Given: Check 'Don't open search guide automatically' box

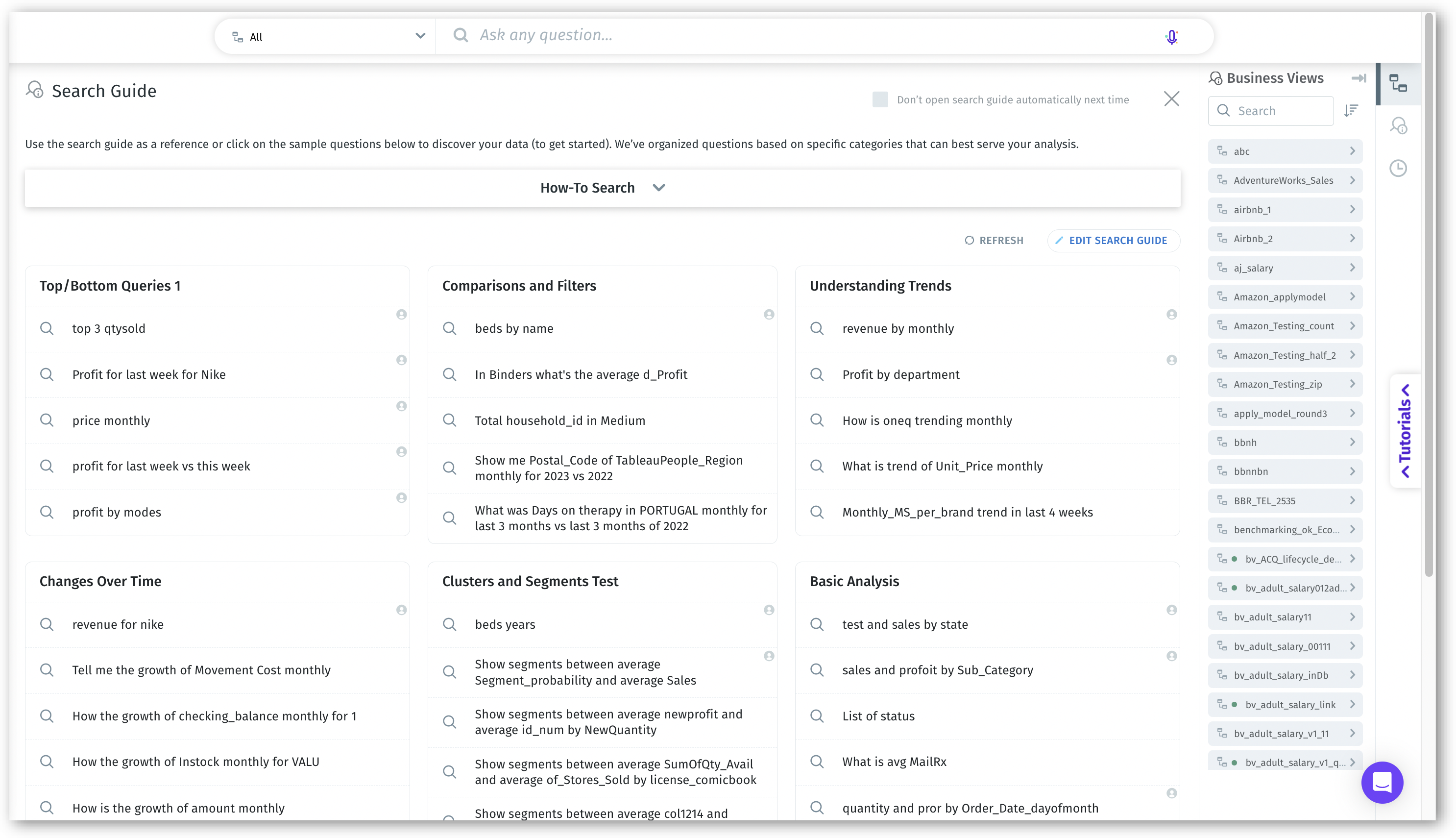Looking at the screenshot, I should tap(879, 99).
